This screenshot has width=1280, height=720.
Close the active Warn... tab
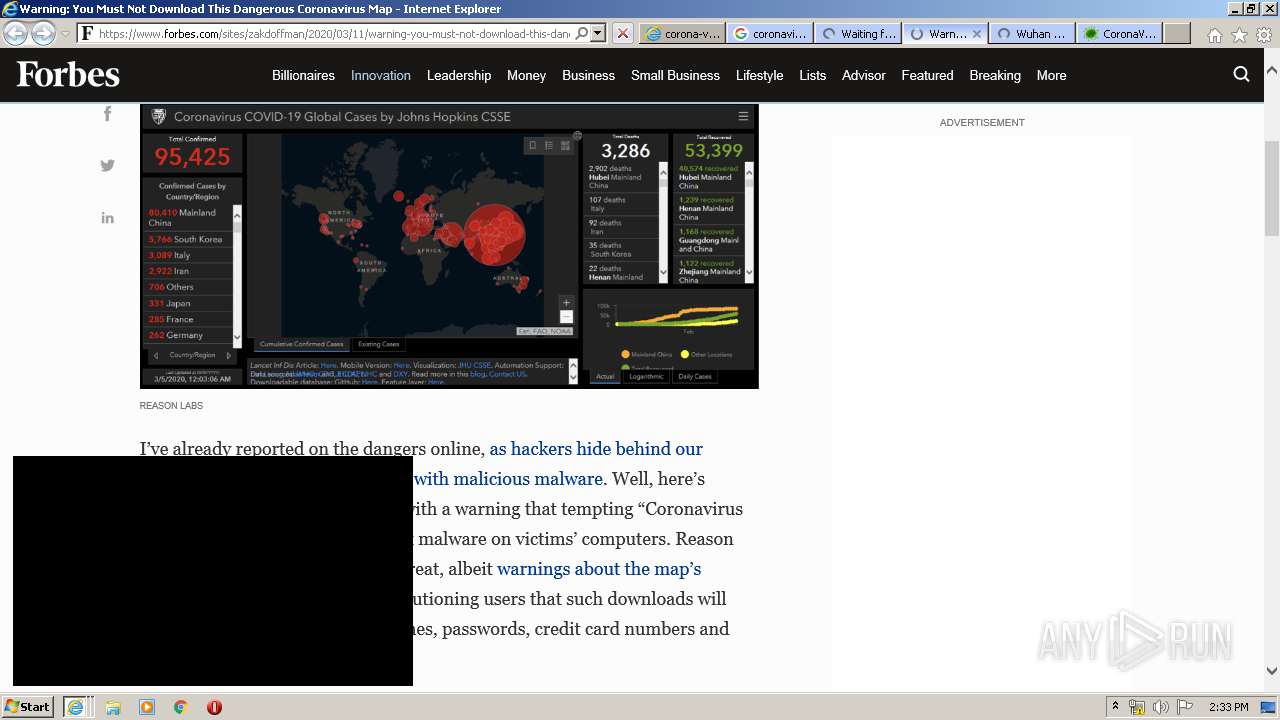pos(977,33)
